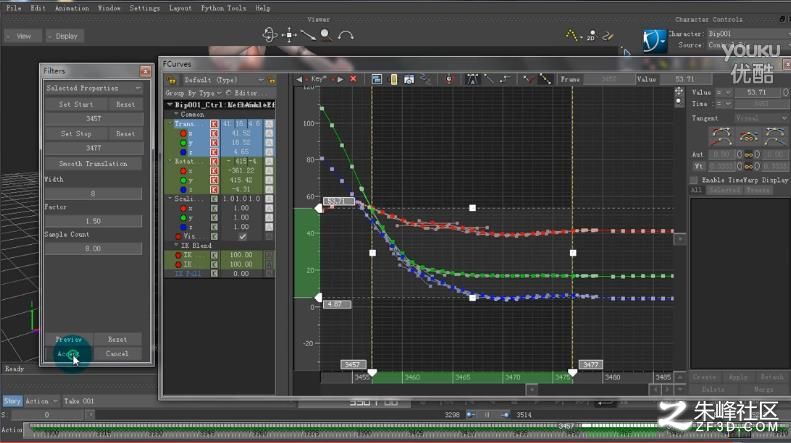Image resolution: width=791 pixels, height=443 pixels.
Task: Toggle key K box on first IK row
Action: point(214,255)
